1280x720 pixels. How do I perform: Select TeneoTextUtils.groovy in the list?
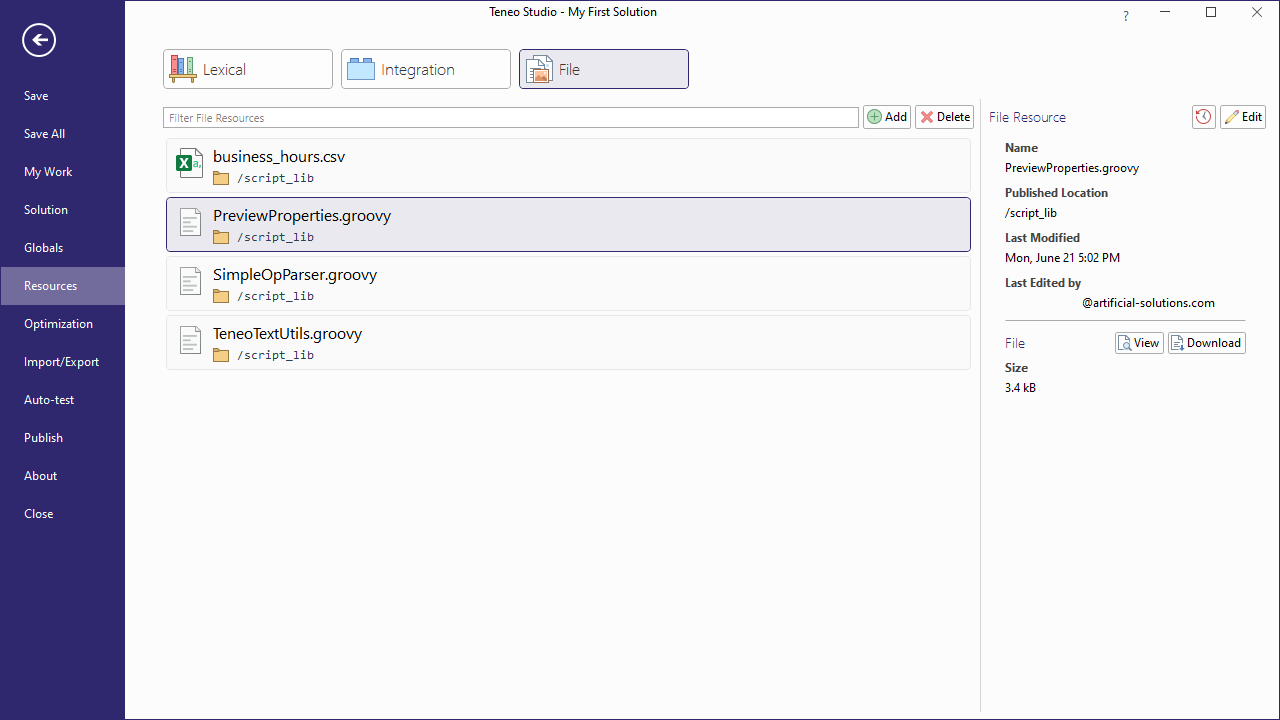click(x=568, y=343)
